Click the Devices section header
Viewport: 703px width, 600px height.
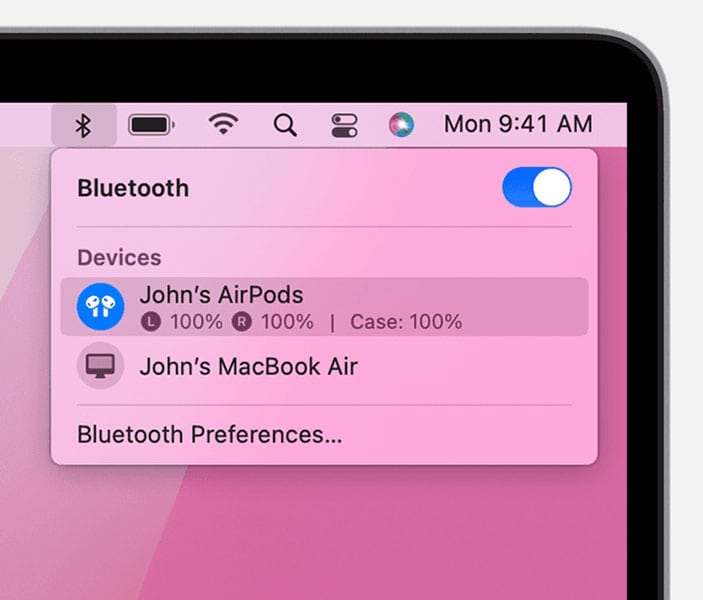pyautogui.click(x=119, y=257)
